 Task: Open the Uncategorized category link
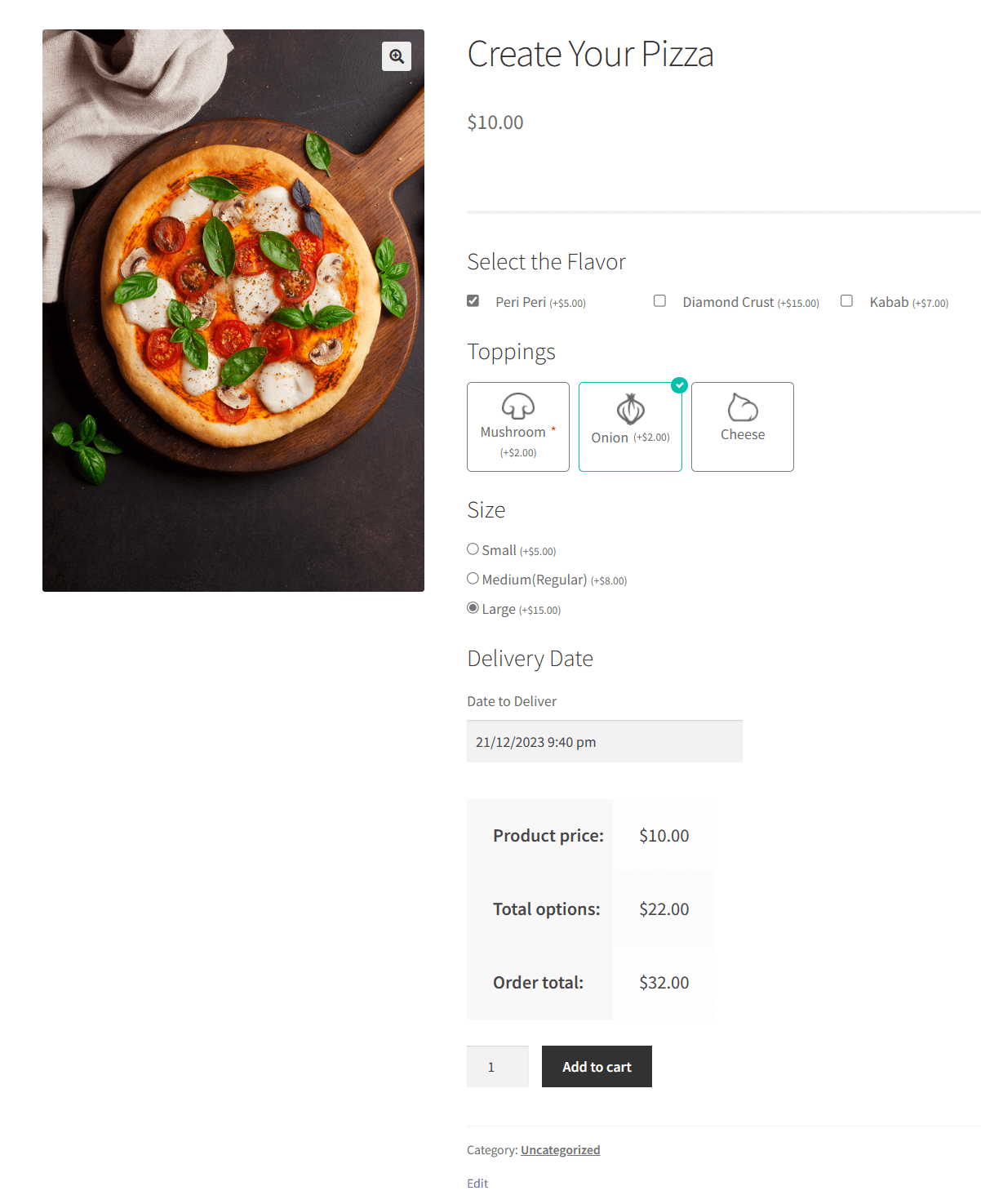(560, 1149)
